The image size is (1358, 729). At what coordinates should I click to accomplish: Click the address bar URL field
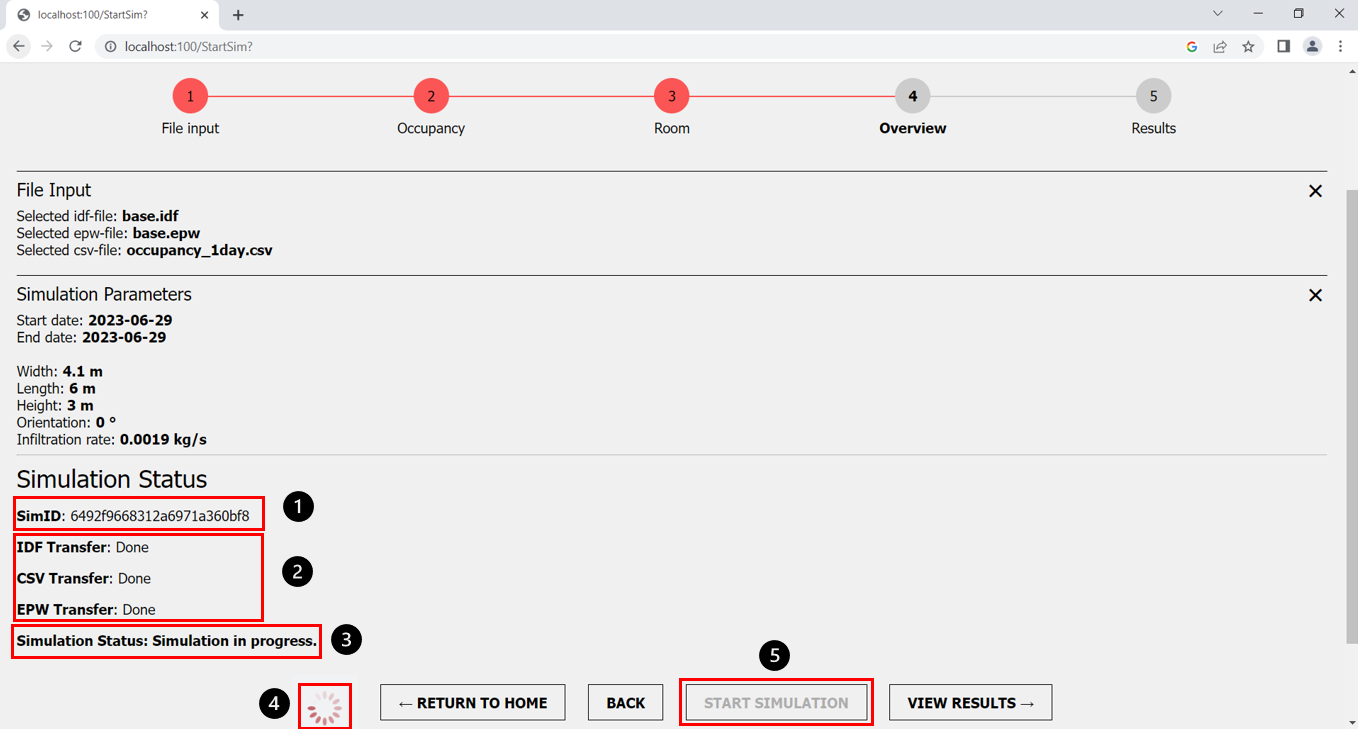pos(600,46)
